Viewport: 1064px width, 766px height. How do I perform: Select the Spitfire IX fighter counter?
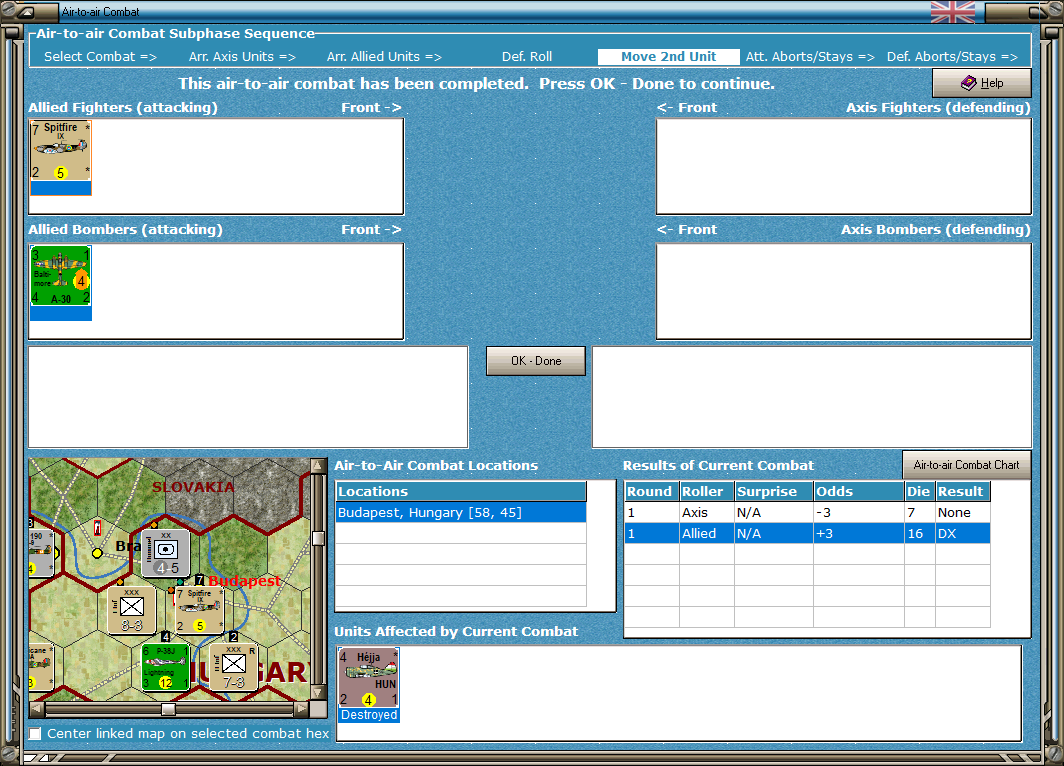point(60,157)
